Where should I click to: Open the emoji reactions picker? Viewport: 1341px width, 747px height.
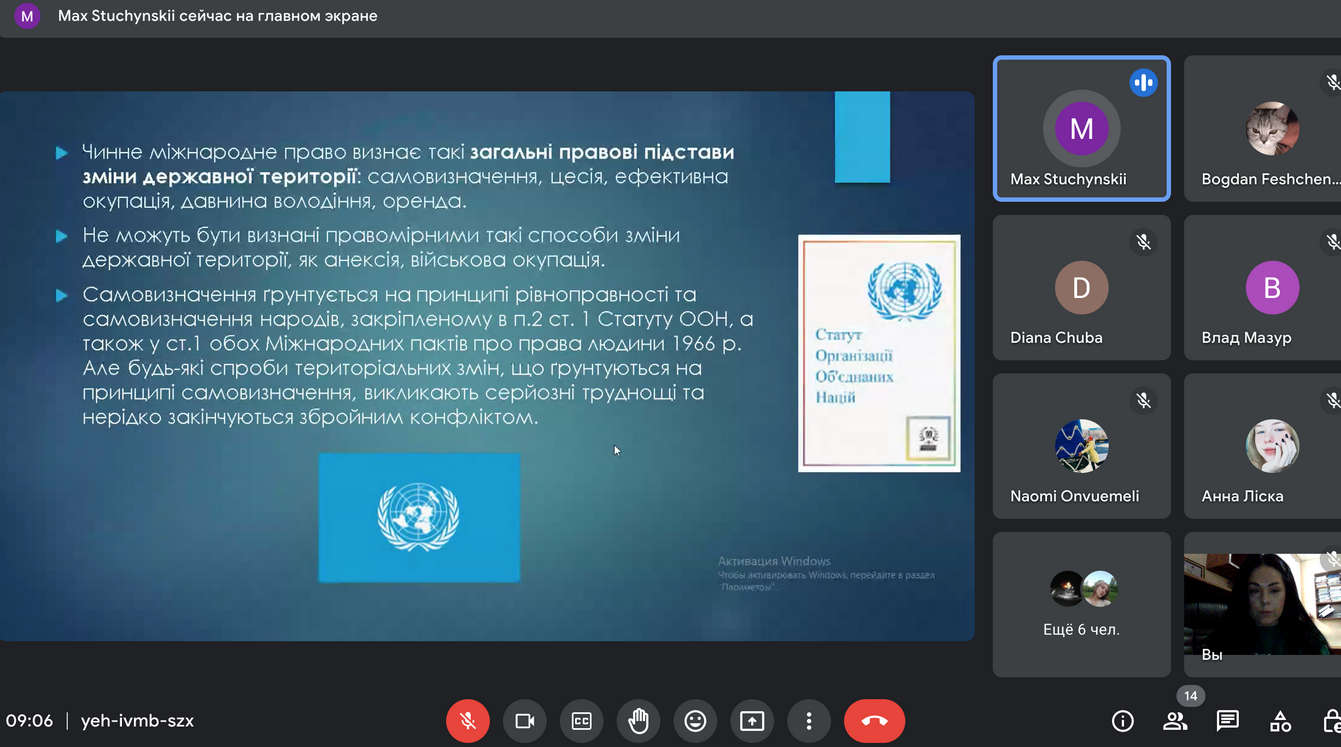pos(695,721)
